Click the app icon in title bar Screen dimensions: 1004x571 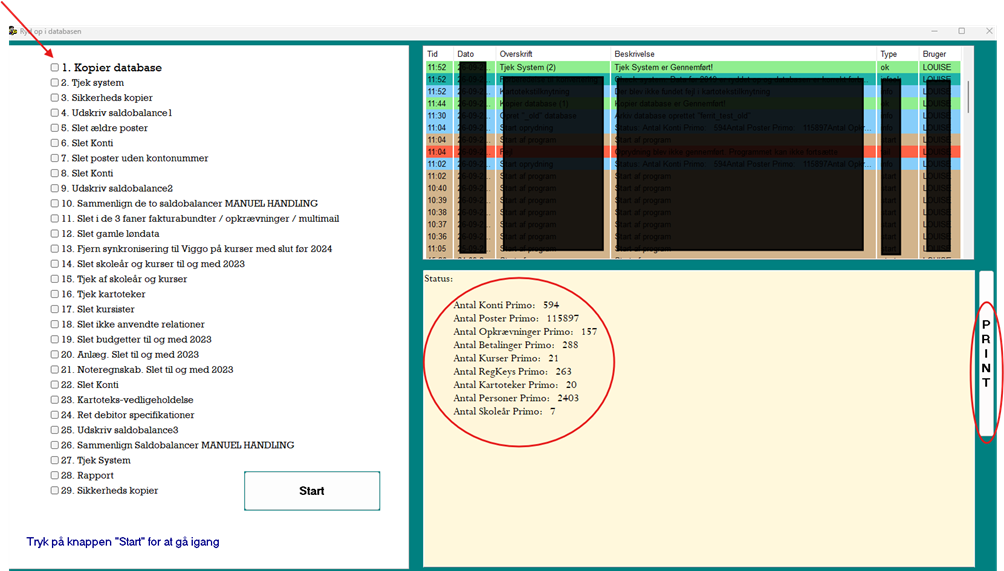13,31
